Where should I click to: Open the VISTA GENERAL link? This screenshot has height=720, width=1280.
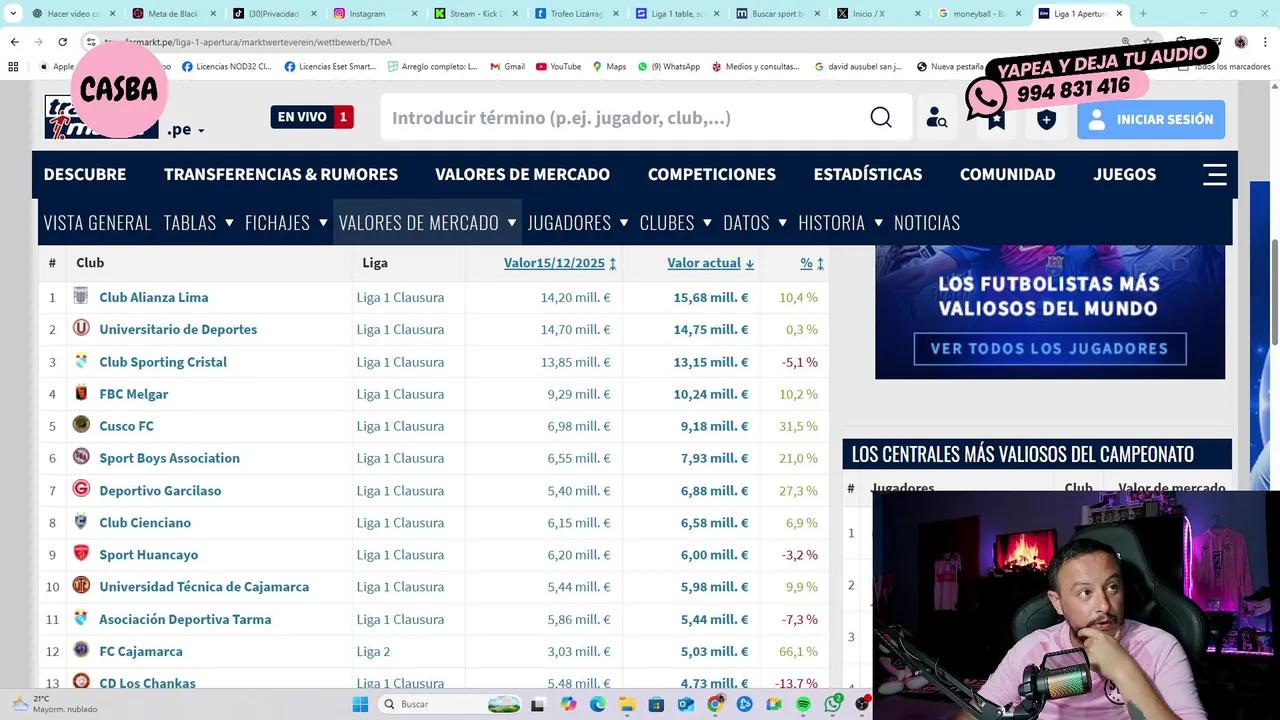[x=98, y=222]
